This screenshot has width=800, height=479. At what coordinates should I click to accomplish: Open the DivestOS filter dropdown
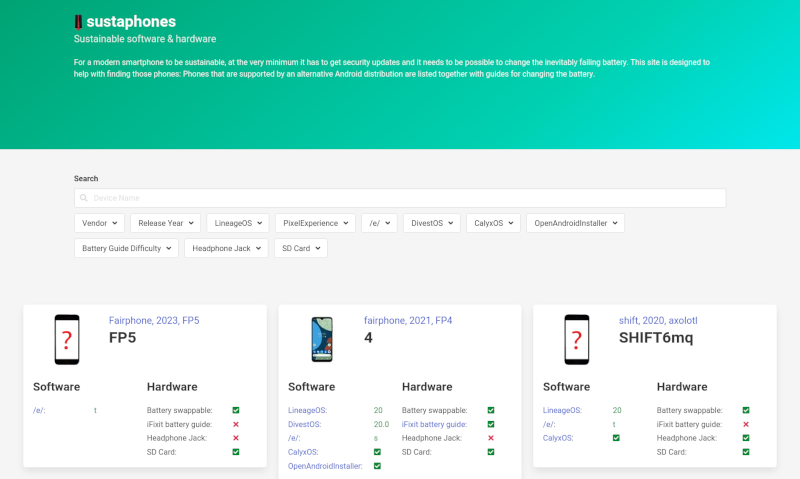432,223
